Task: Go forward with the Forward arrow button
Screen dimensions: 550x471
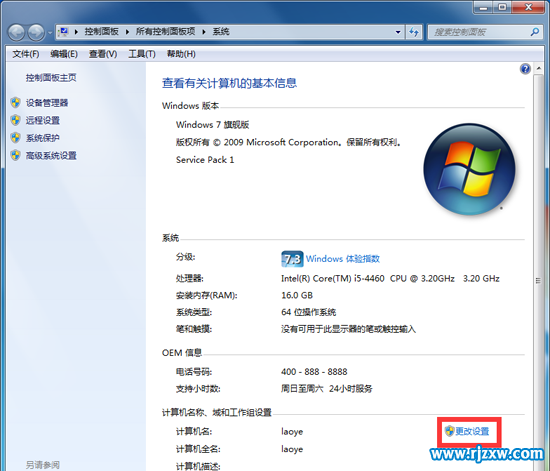Action: pyautogui.click(x=36, y=33)
